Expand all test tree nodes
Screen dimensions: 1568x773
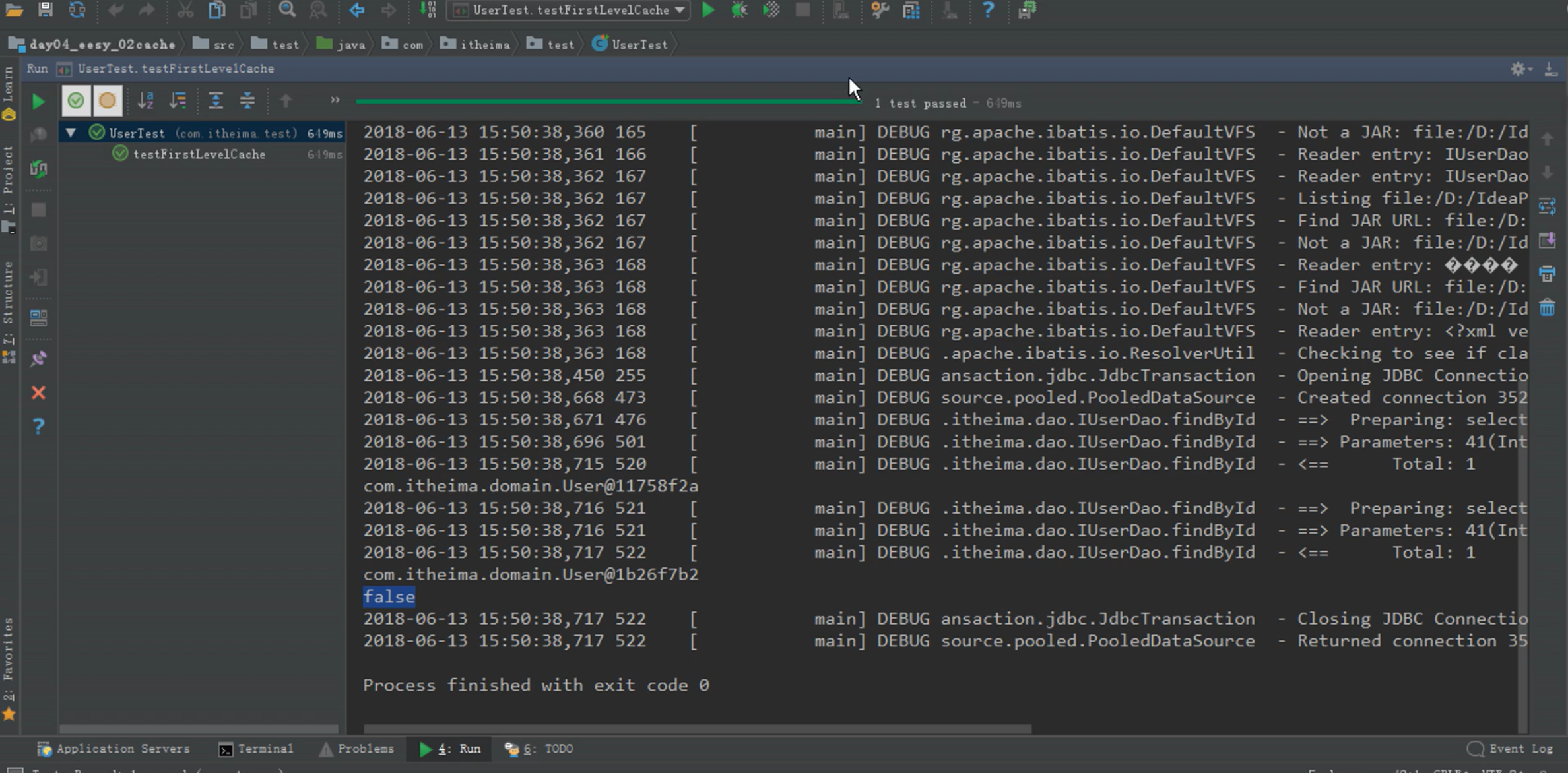click(215, 101)
